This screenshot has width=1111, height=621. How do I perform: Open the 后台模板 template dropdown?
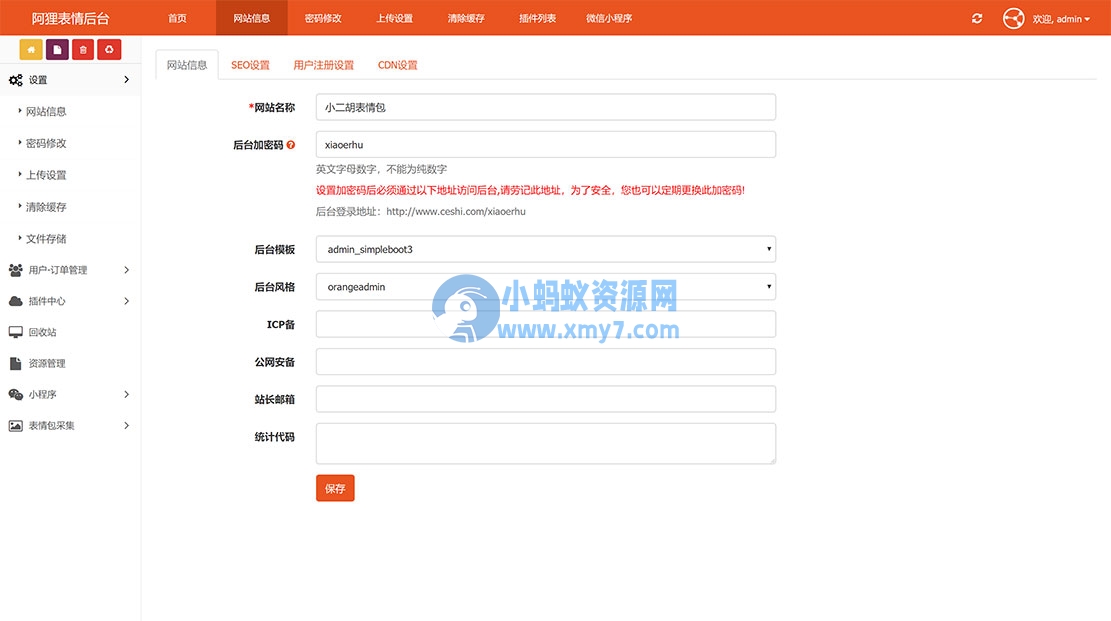(x=544, y=248)
